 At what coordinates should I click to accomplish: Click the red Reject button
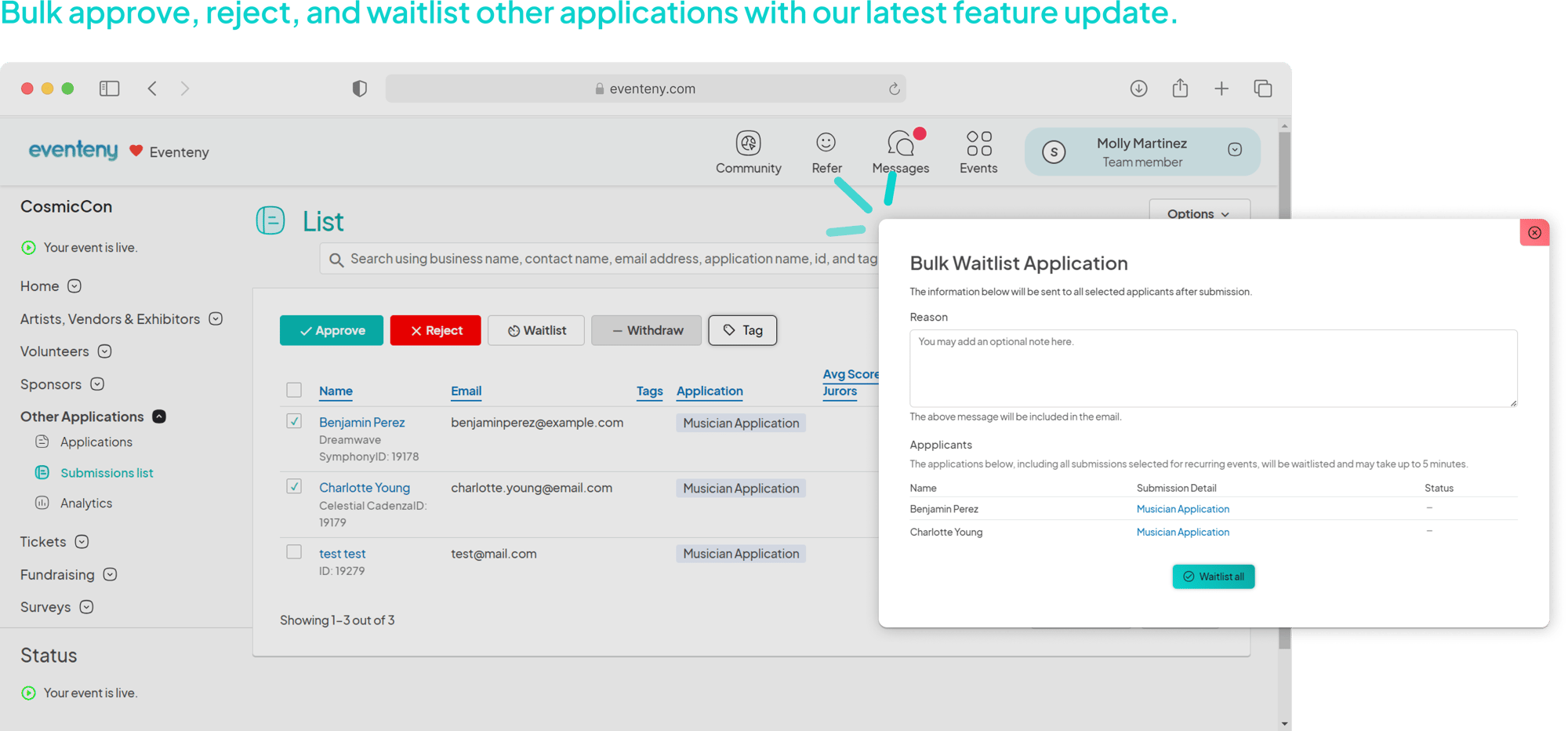(x=436, y=330)
